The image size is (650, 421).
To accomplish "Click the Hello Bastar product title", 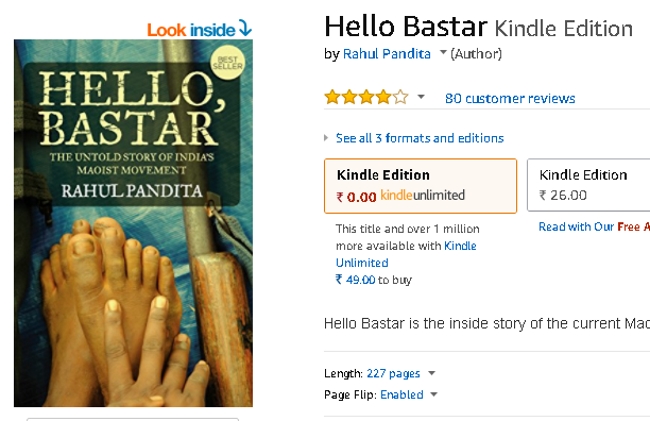I will coord(406,26).
